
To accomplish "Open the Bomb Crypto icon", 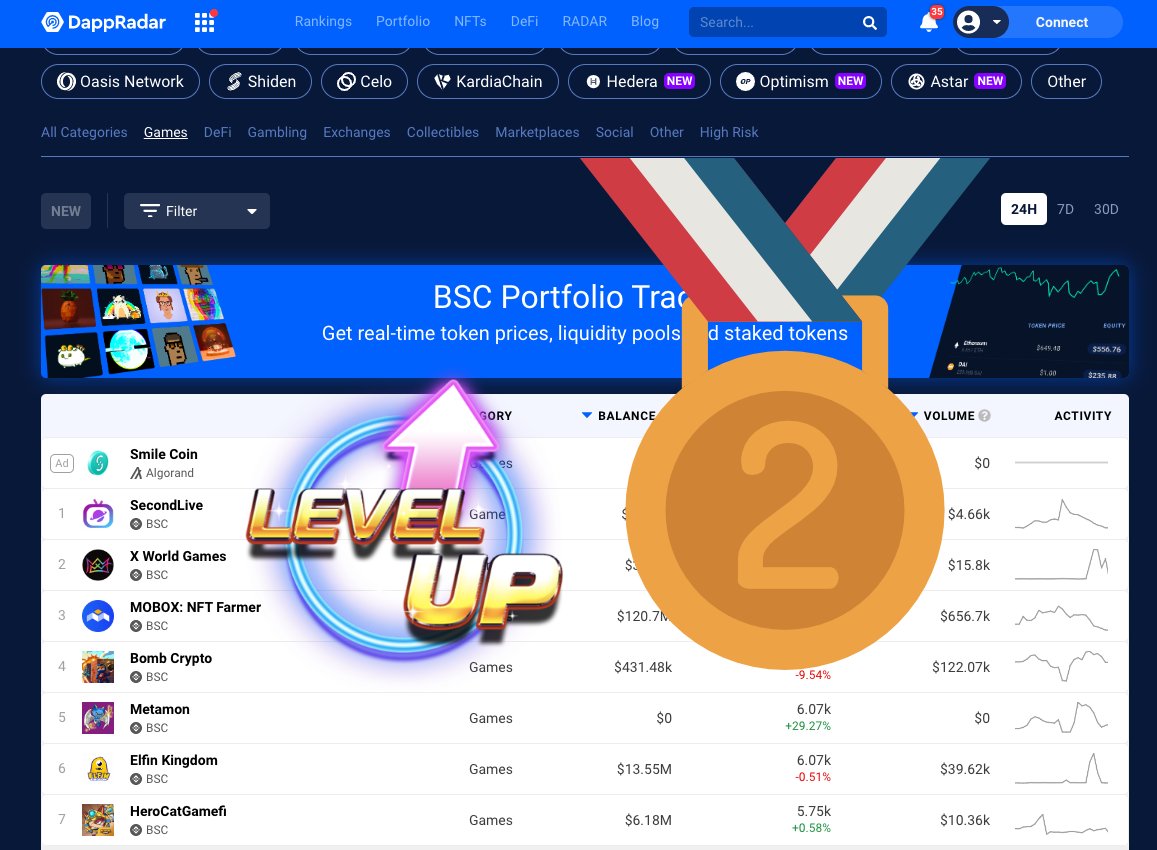I will pos(98,666).
